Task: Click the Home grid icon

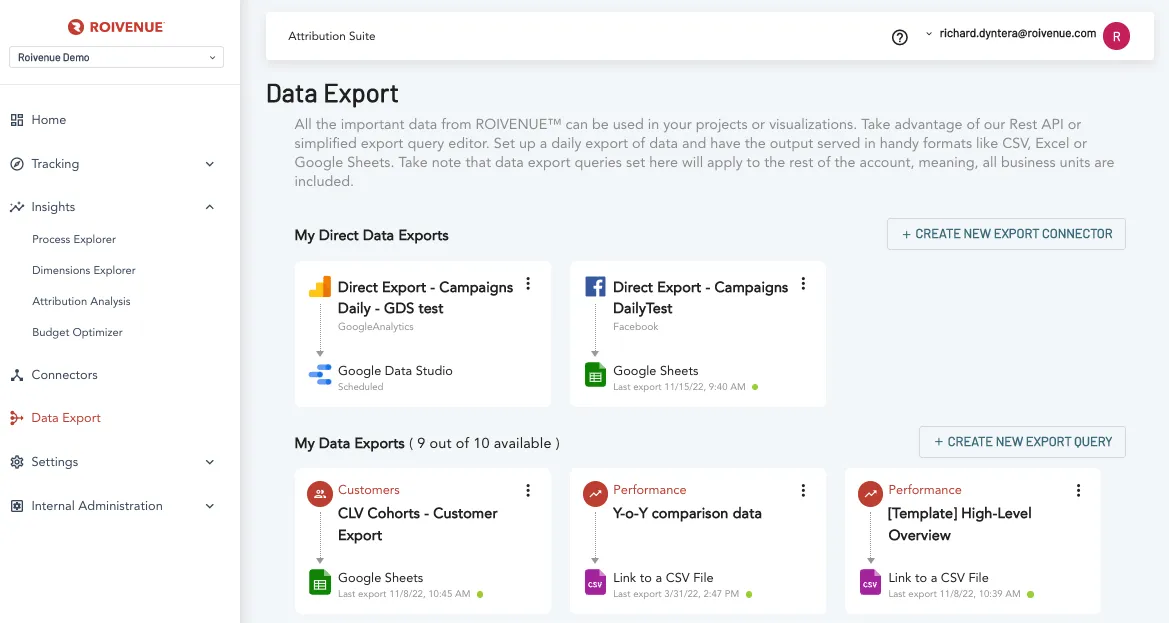Action: pos(16,120)
